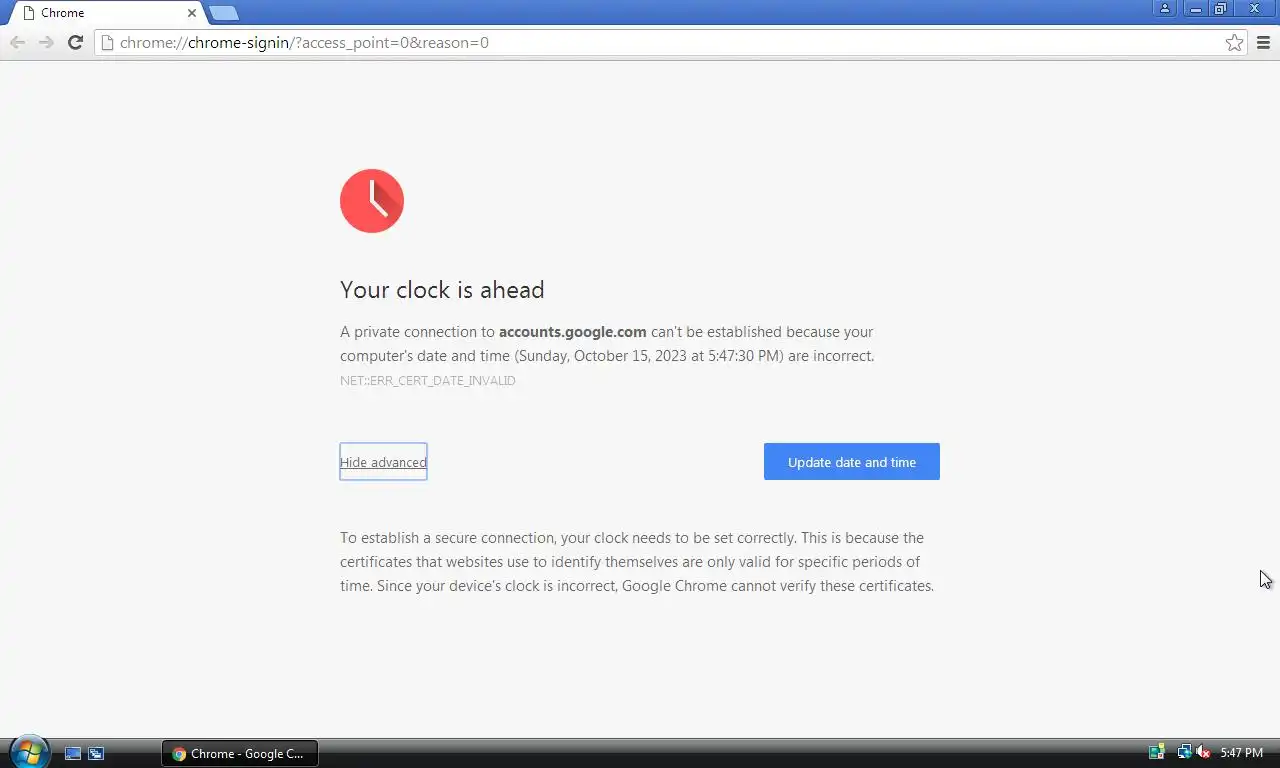Click the muted volume tray icon

click(x=1203, y=752)
